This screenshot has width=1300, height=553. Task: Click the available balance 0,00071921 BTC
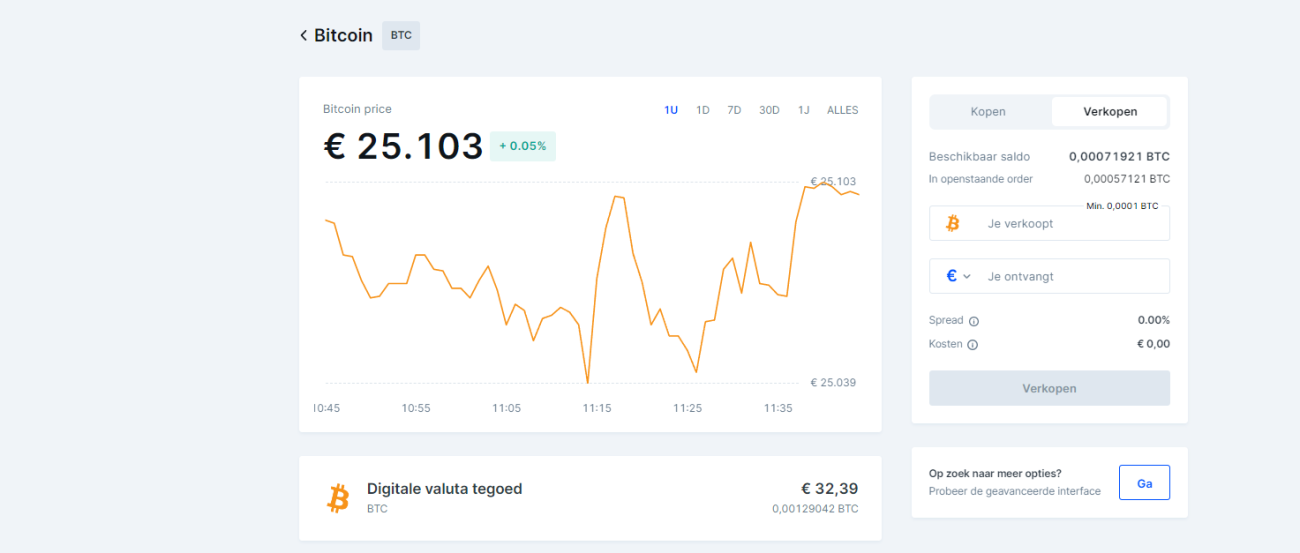pyautogui.click(x=1119, y=157)
